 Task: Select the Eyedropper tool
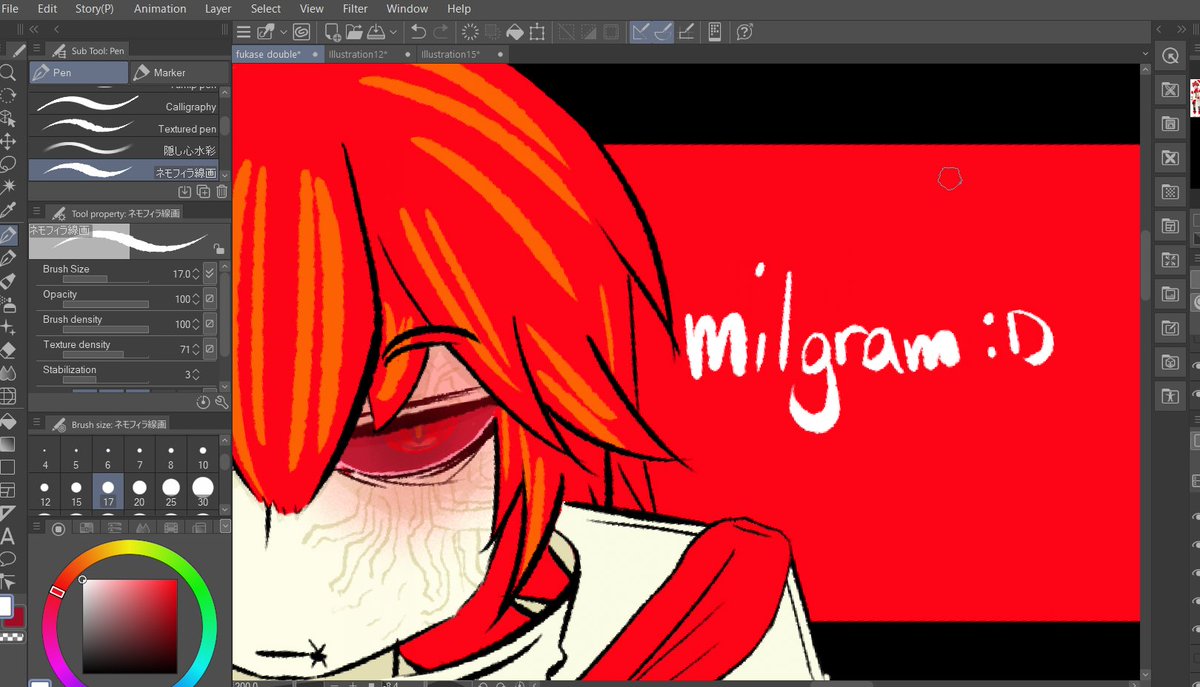tap(8, 210)
